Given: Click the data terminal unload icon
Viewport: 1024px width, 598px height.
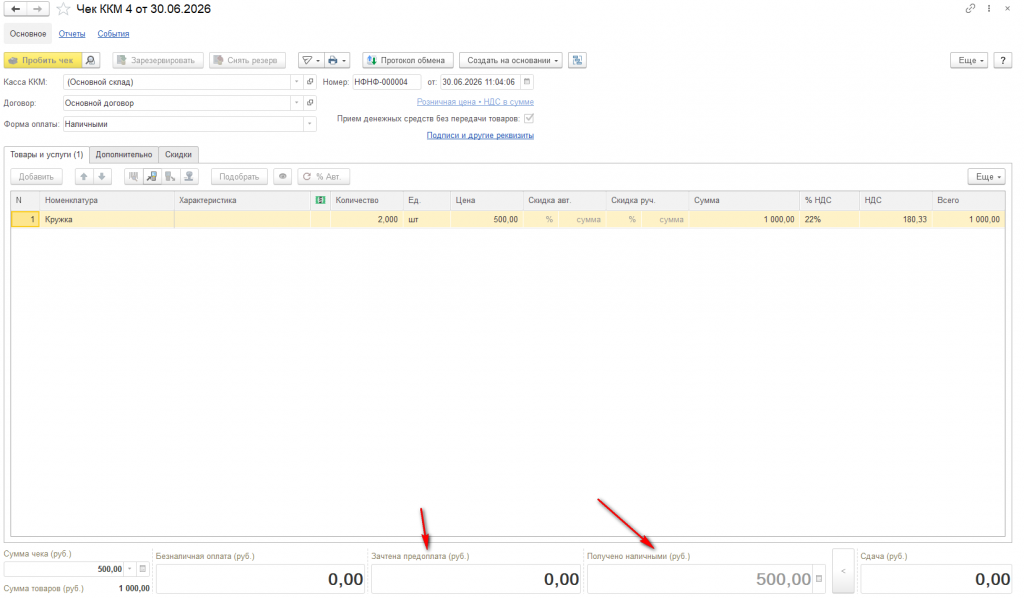Looking at the screenshot, I should [x=170, y=176].
